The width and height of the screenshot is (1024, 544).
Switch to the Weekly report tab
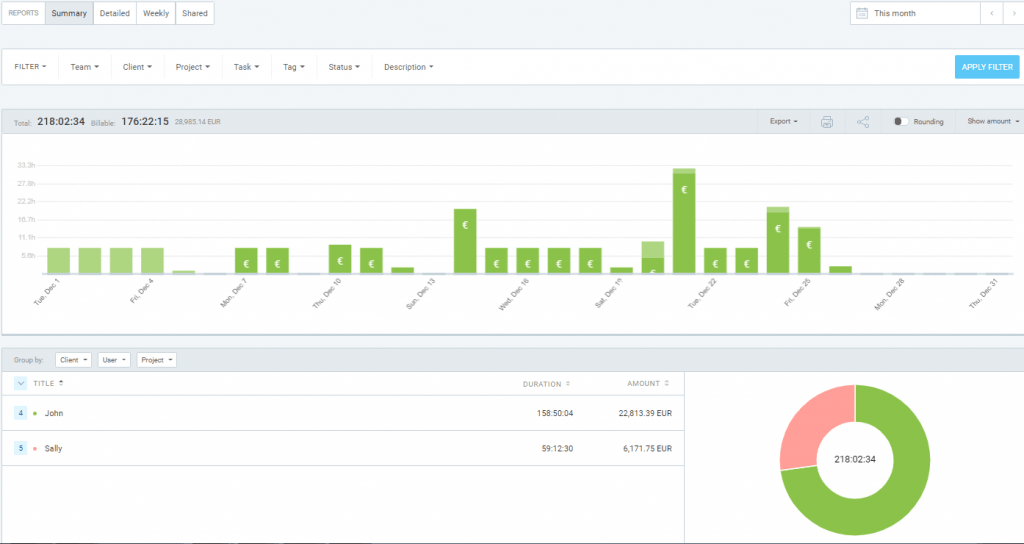(156, 13)
